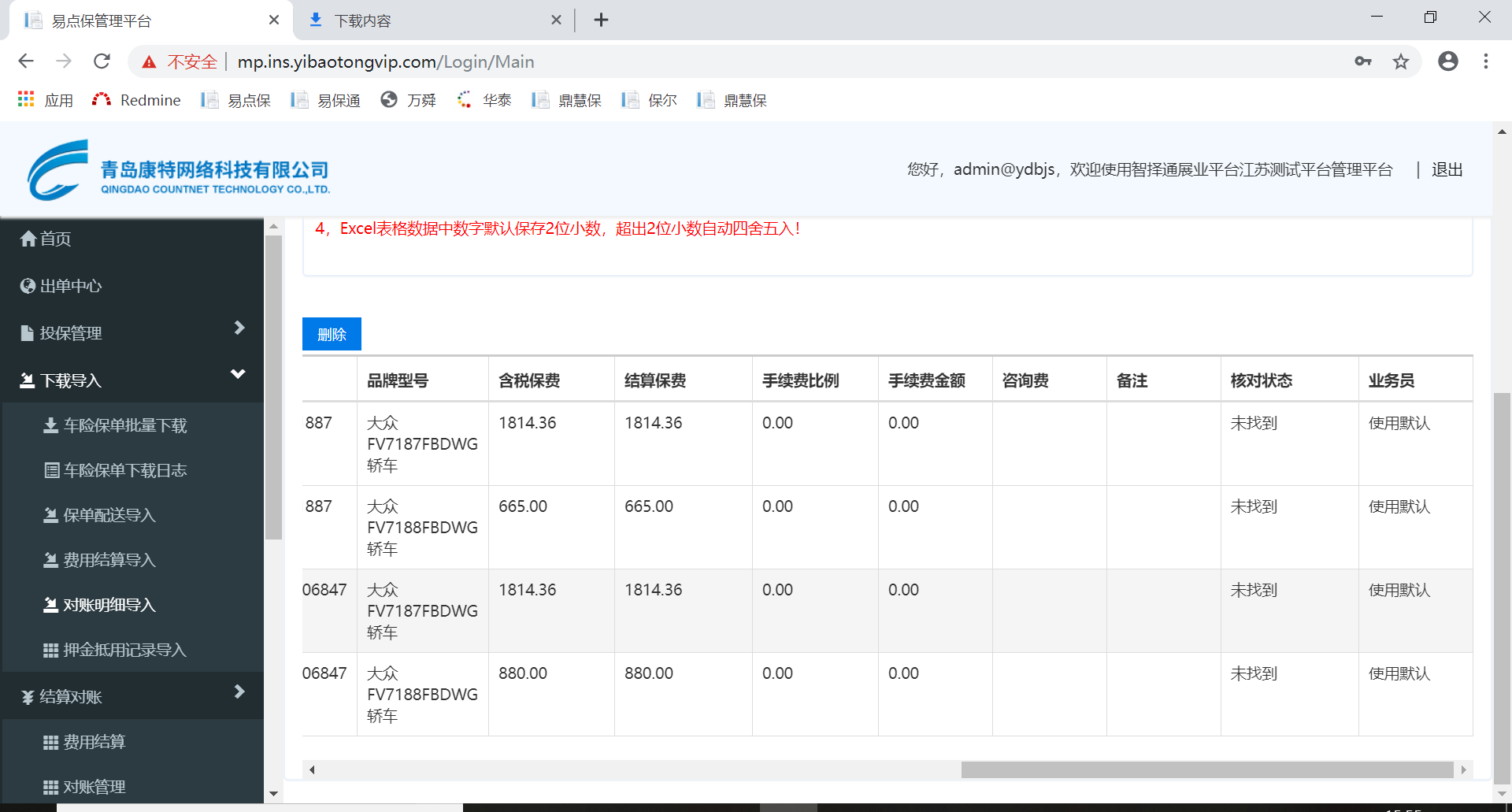
Task: Open the Redmine bookmark
Action: tap(136, 100)
